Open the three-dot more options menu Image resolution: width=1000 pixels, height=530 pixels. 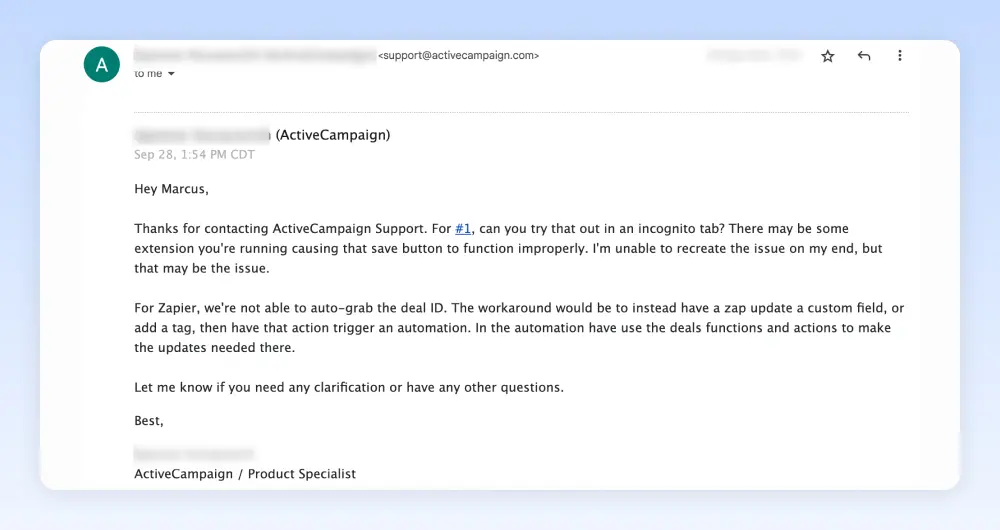(x=900, y=56)
